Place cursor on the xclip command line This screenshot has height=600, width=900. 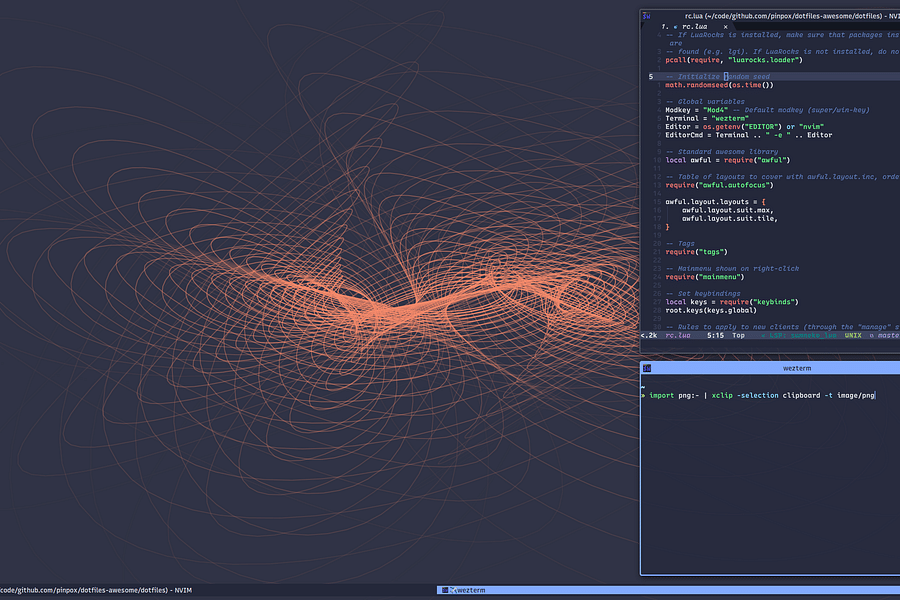tap(760, 395)
